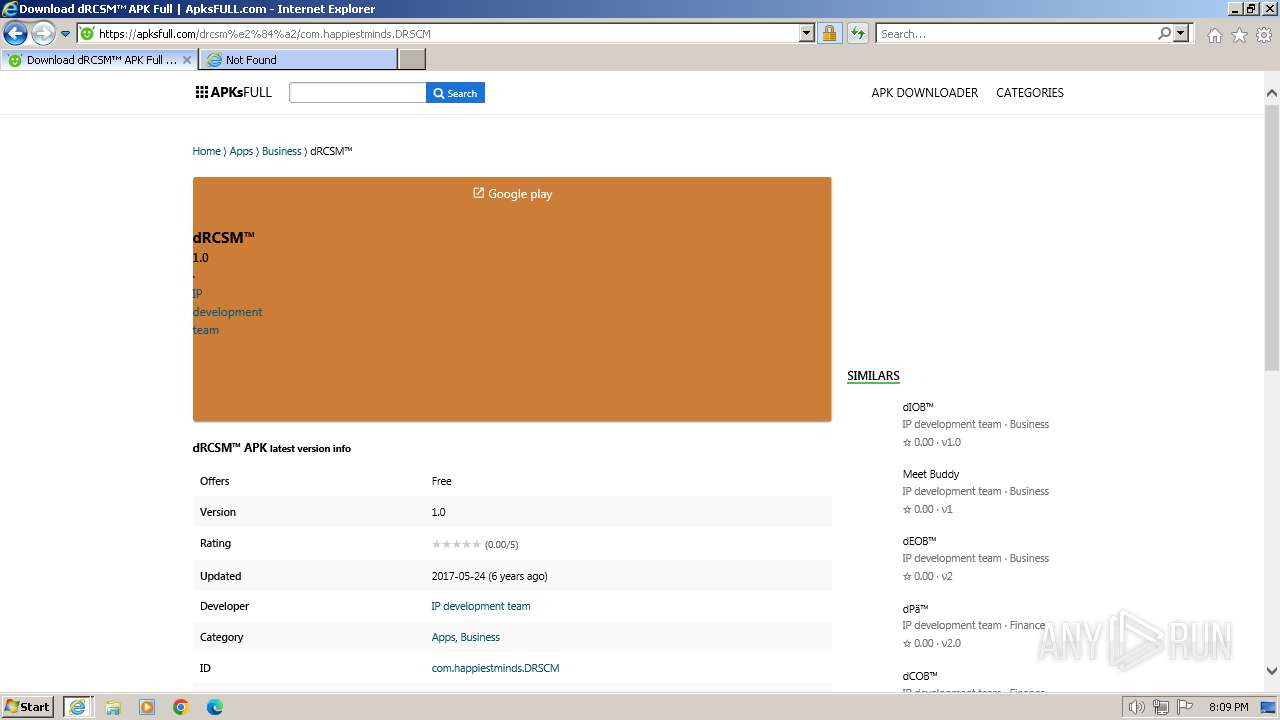Click the security lock icon
This screenshot has width=1280, height=720.
tap(829, 34)
